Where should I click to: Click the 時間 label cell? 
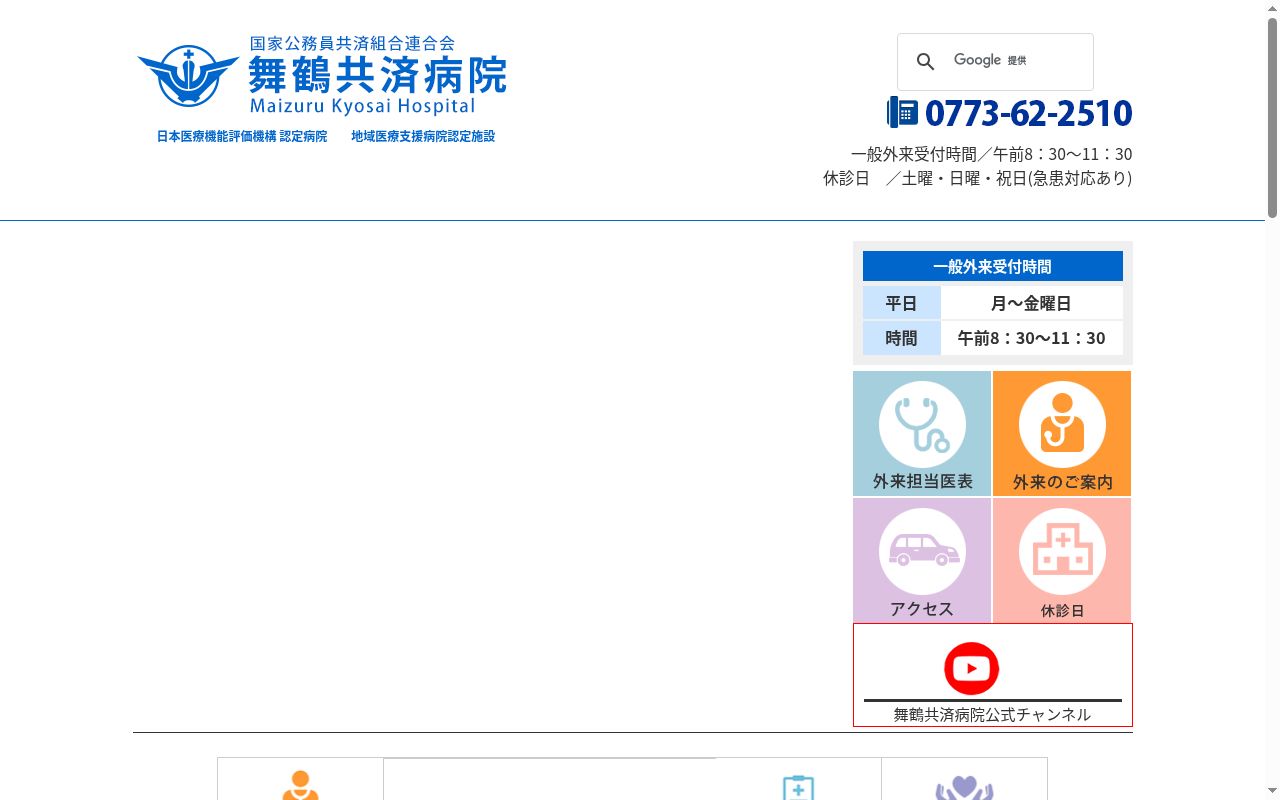901,338
